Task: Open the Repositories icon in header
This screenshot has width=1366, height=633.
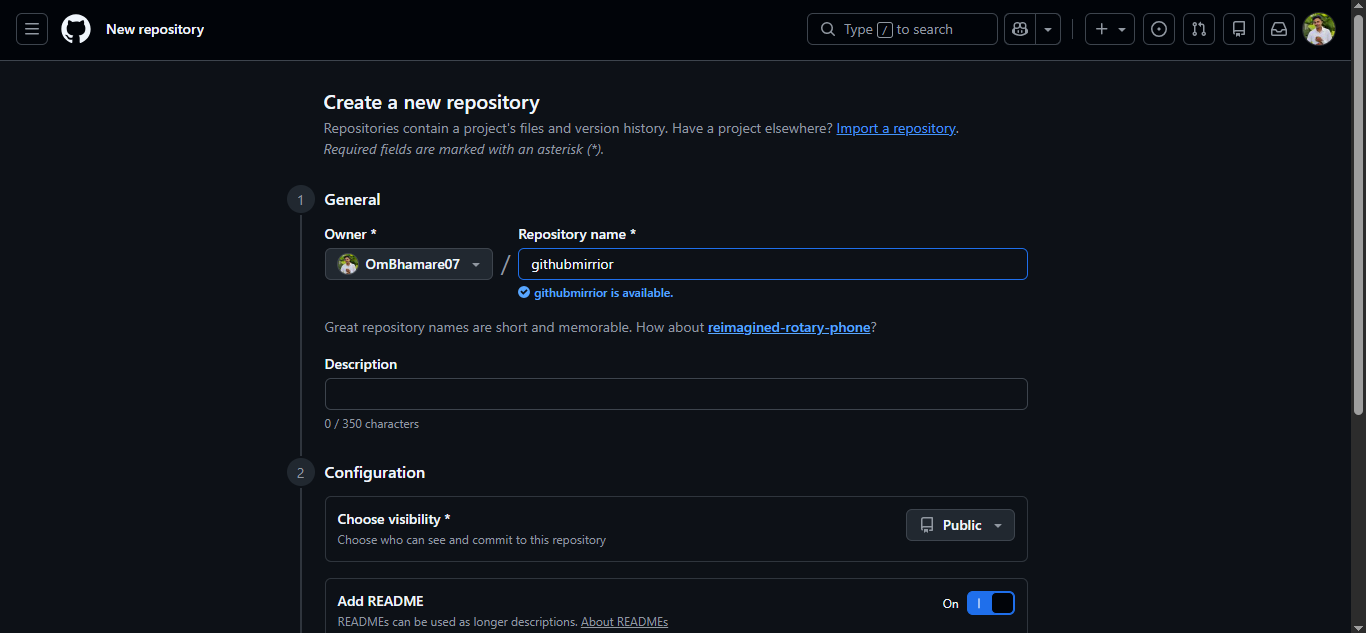Action: point(1239,29)
